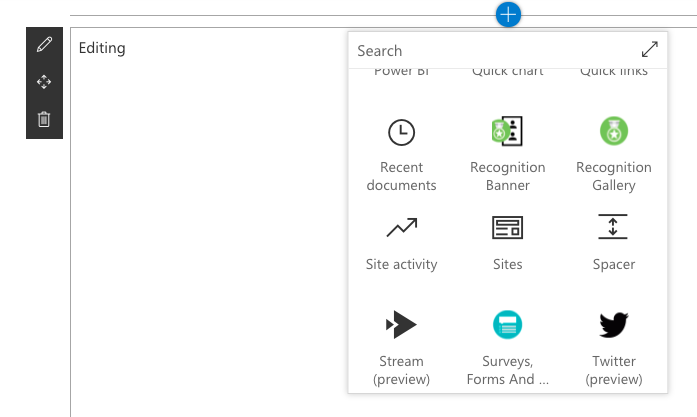This screenshot has width=697, height=417.
Task: Add the Recent documents web part
Action: [401, 153]
